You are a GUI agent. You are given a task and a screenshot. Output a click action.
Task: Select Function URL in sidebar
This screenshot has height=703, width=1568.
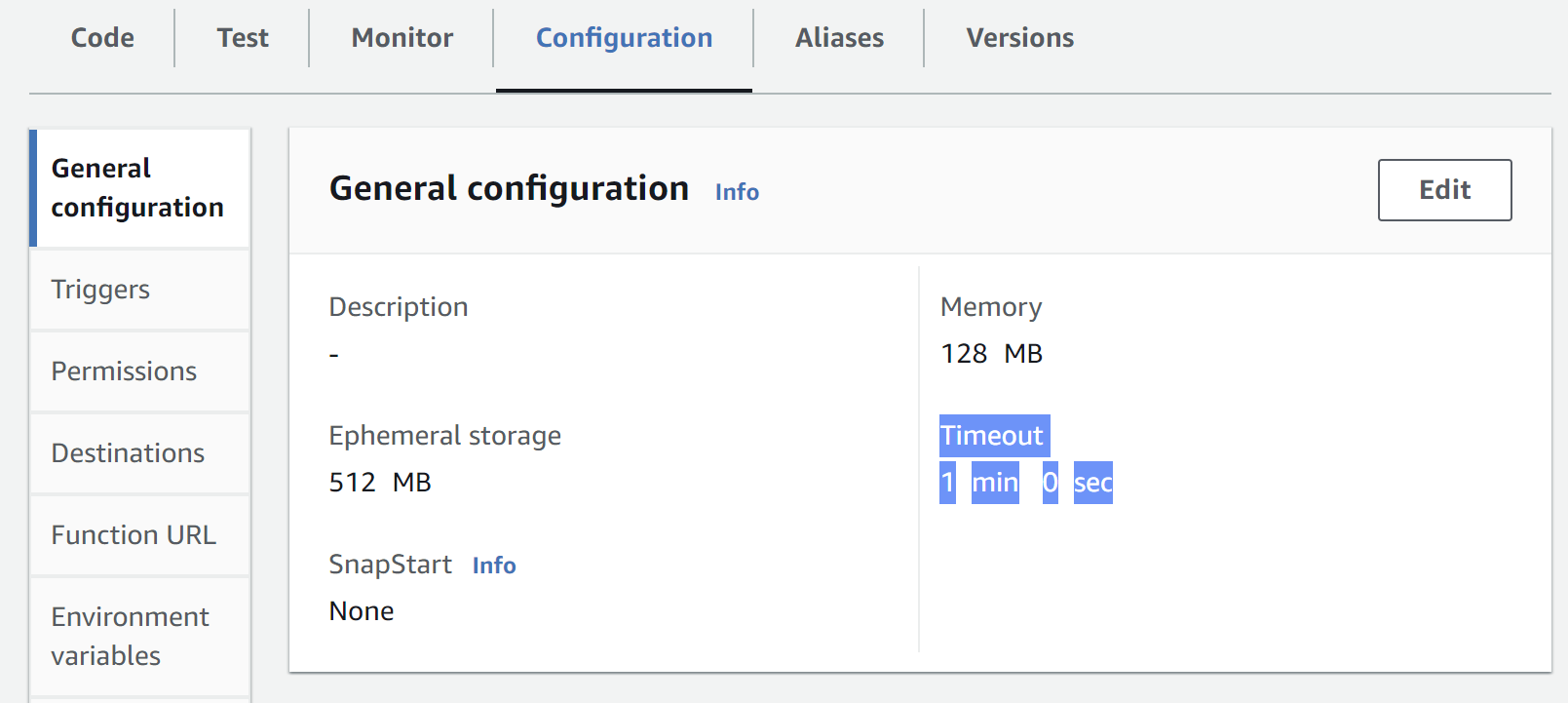134,535
